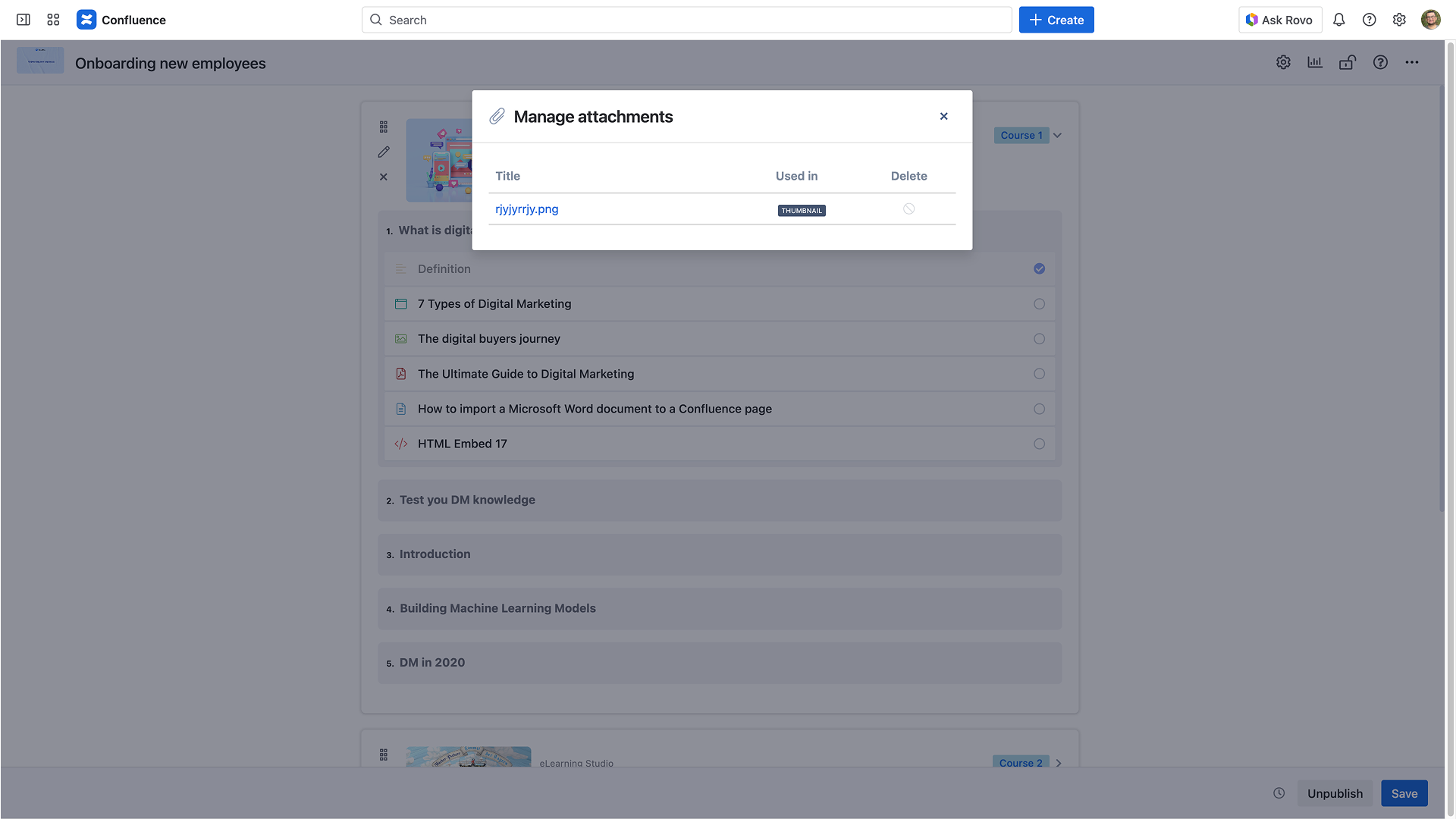Open version history clock icon
The image size is (1456, 819).
(1279, 793)
